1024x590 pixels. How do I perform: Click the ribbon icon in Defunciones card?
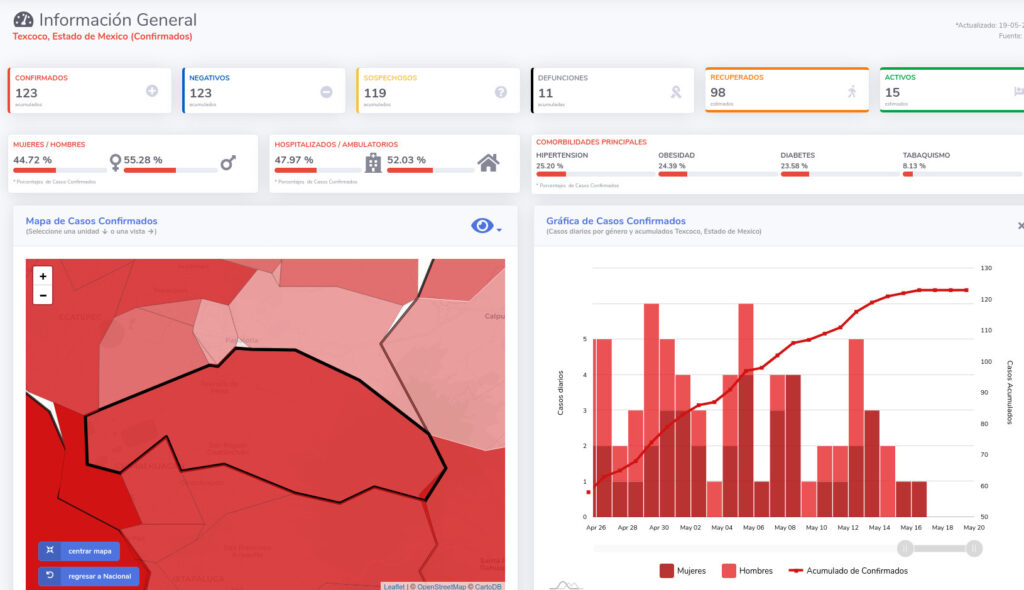click(x=675, y=92)
